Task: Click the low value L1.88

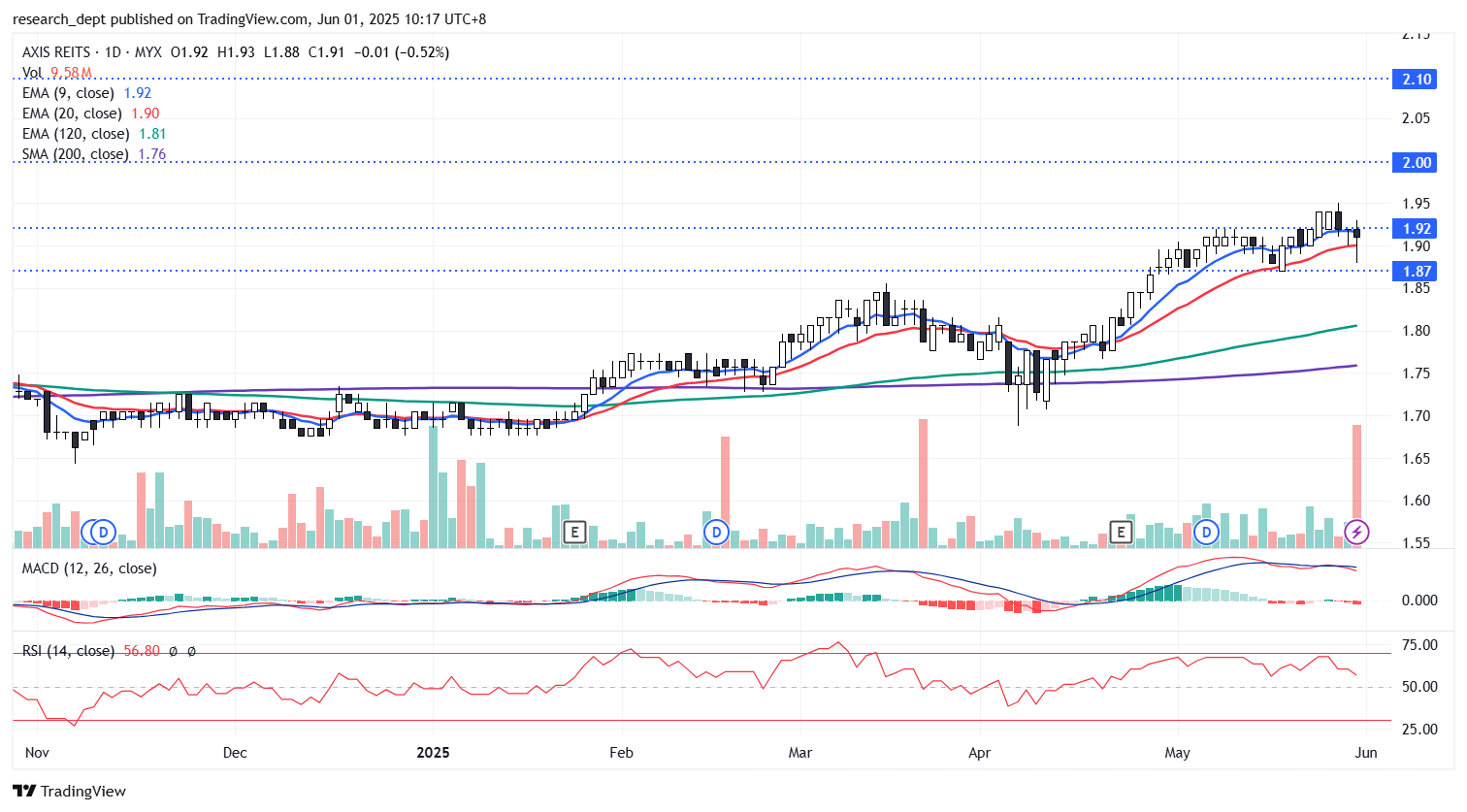Action: (x=281, y=52)
